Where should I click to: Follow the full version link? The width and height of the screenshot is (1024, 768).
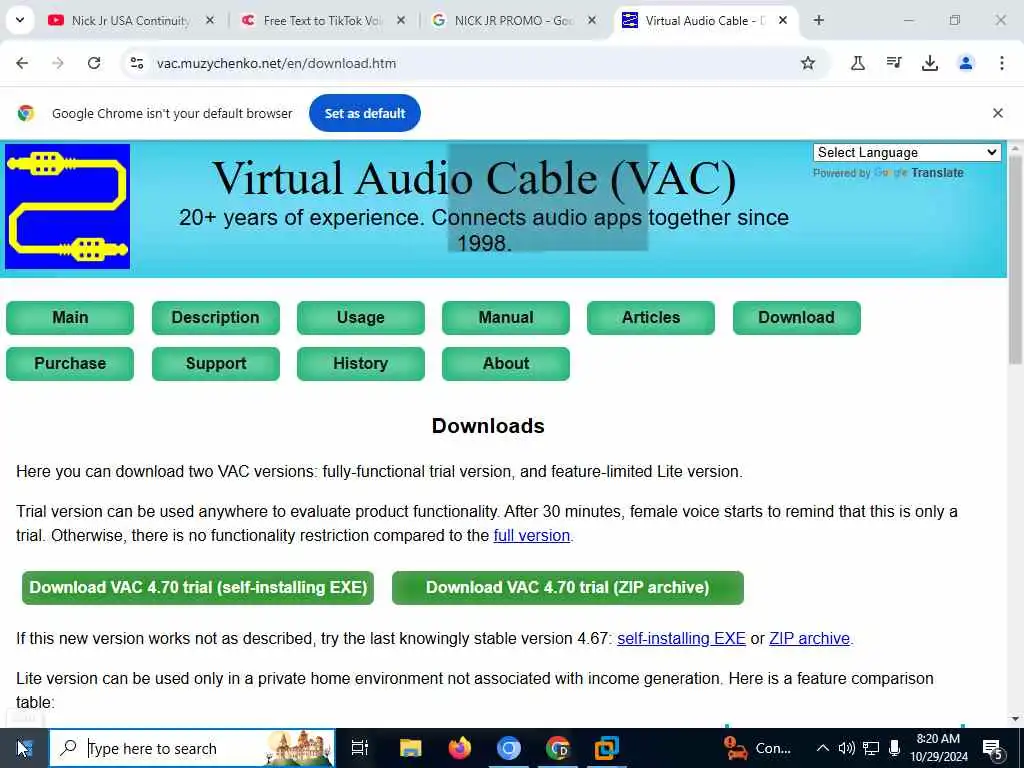[x=532, y=536]
